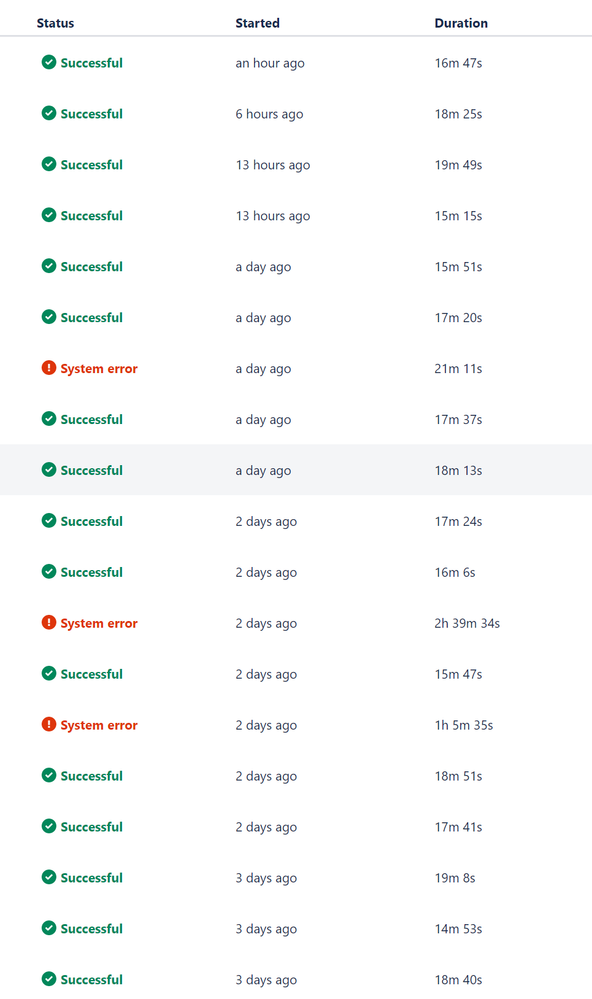The width and height of the screenshot is (592, 999).
Task: Click the Started column header
Action: click(257, 22)
